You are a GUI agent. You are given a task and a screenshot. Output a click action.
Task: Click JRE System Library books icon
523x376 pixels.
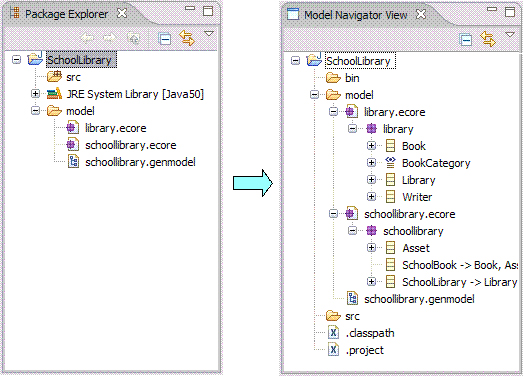coord(54,93)
